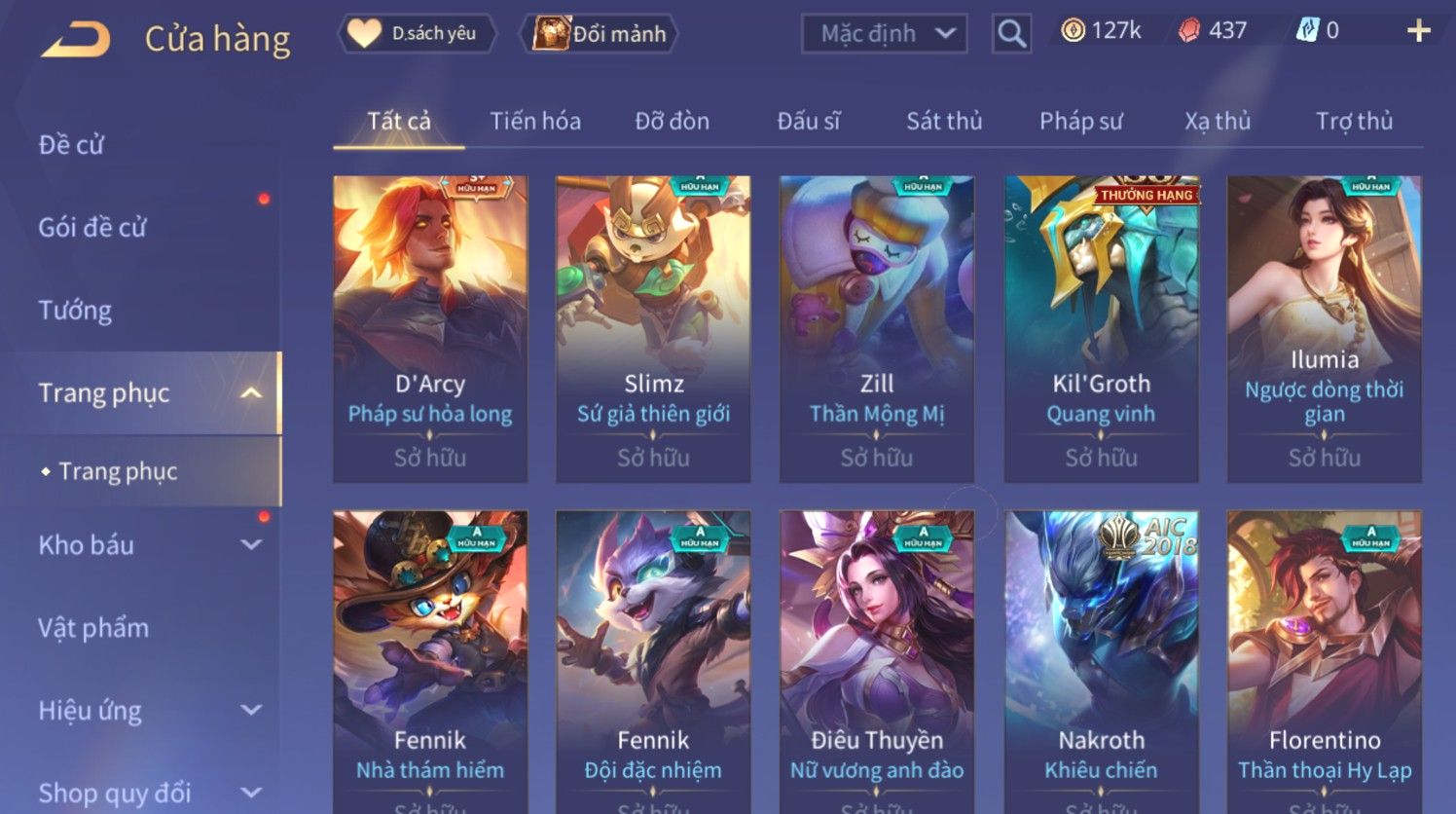1456x814 pixels.
Task: Open the Mặc định sort dropdown
Action: coord(884,33)
